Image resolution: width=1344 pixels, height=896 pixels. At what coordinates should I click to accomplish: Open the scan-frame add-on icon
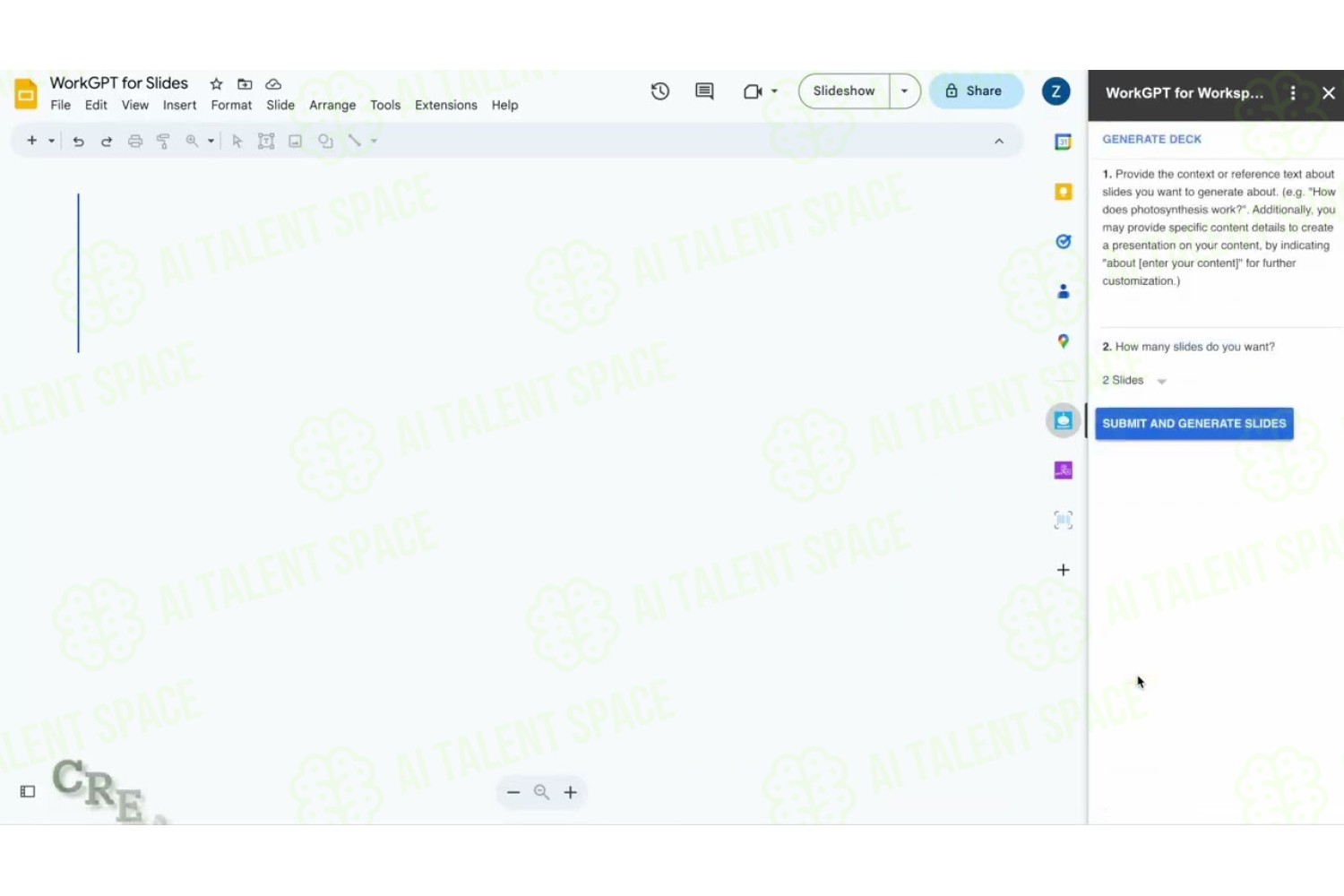click(1064, 520)
